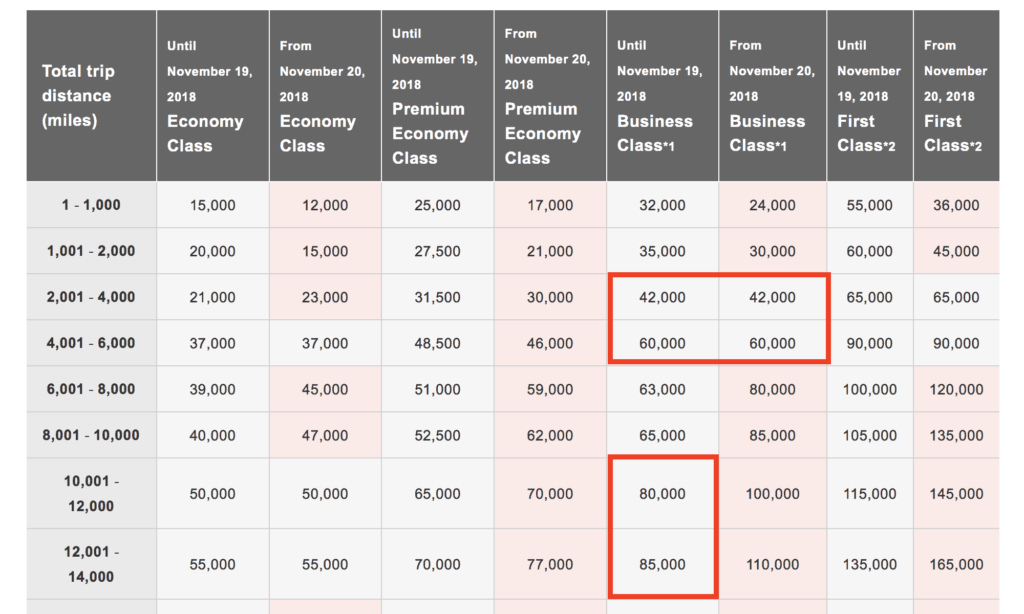This screenshot has height=614, width=1024.
Task: Click the 36,000 First Class cell
Action: 956,205
